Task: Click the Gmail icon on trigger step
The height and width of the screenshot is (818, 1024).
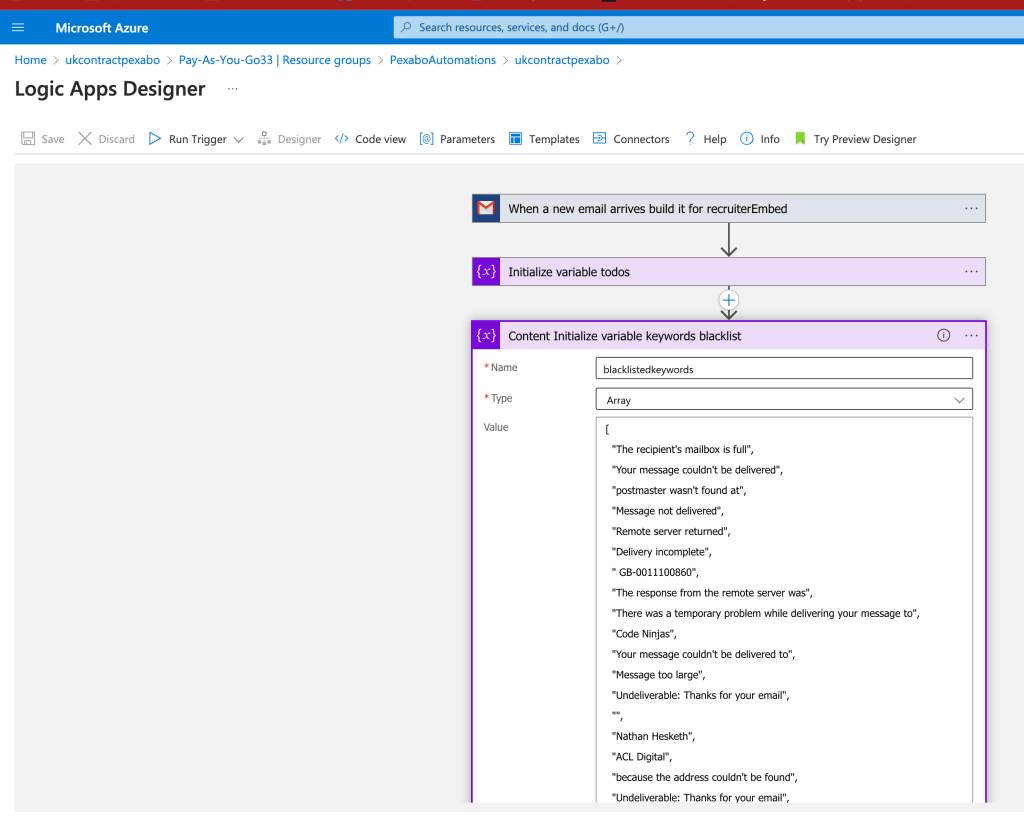Action: tap(486, 208)
